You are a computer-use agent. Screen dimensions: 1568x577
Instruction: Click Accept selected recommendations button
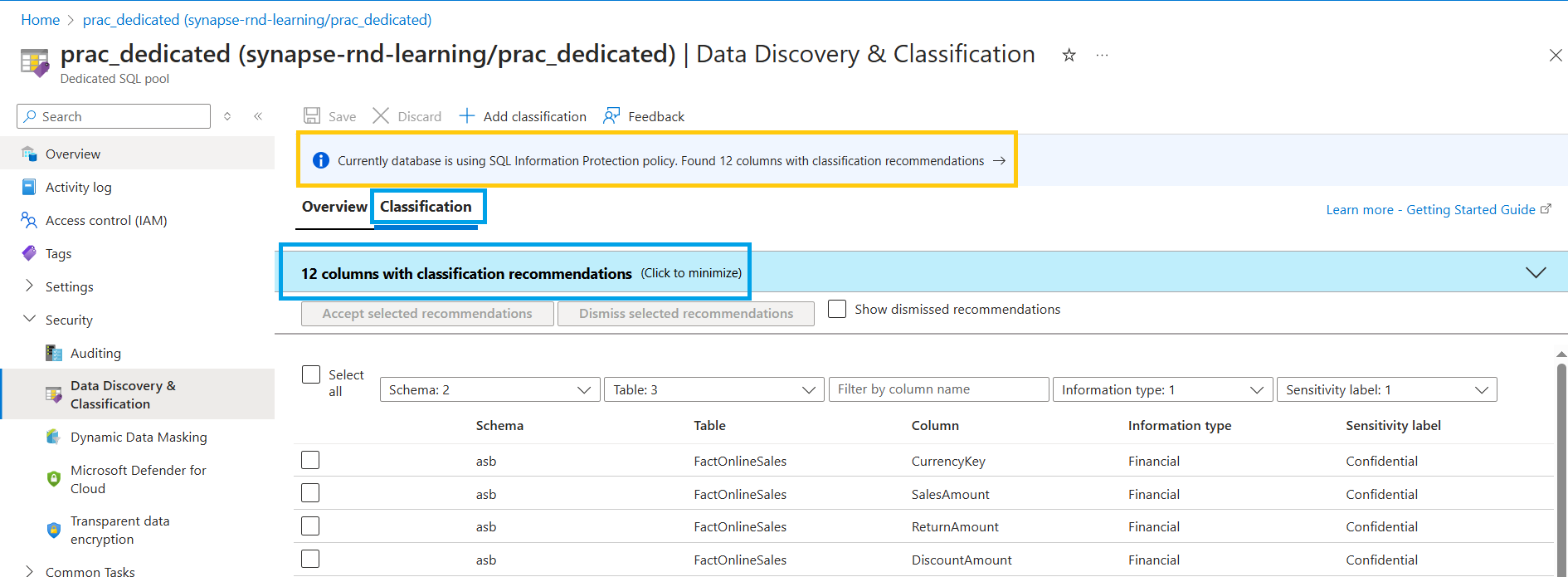point(427,314)
